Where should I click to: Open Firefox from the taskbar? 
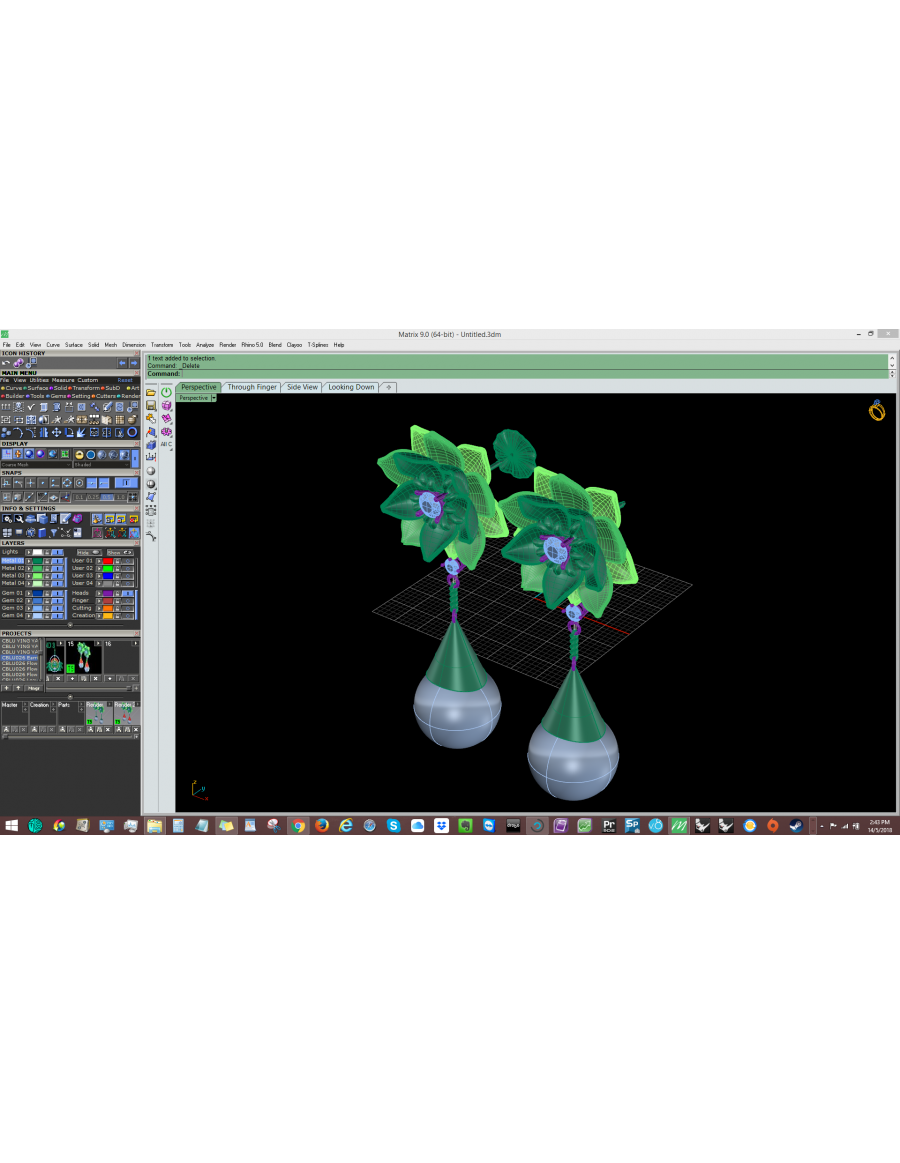coord(322,826)
